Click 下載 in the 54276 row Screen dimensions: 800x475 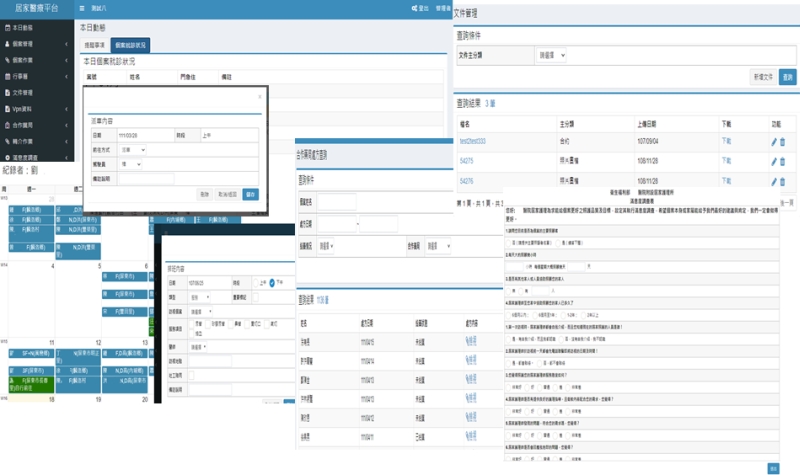727,181
